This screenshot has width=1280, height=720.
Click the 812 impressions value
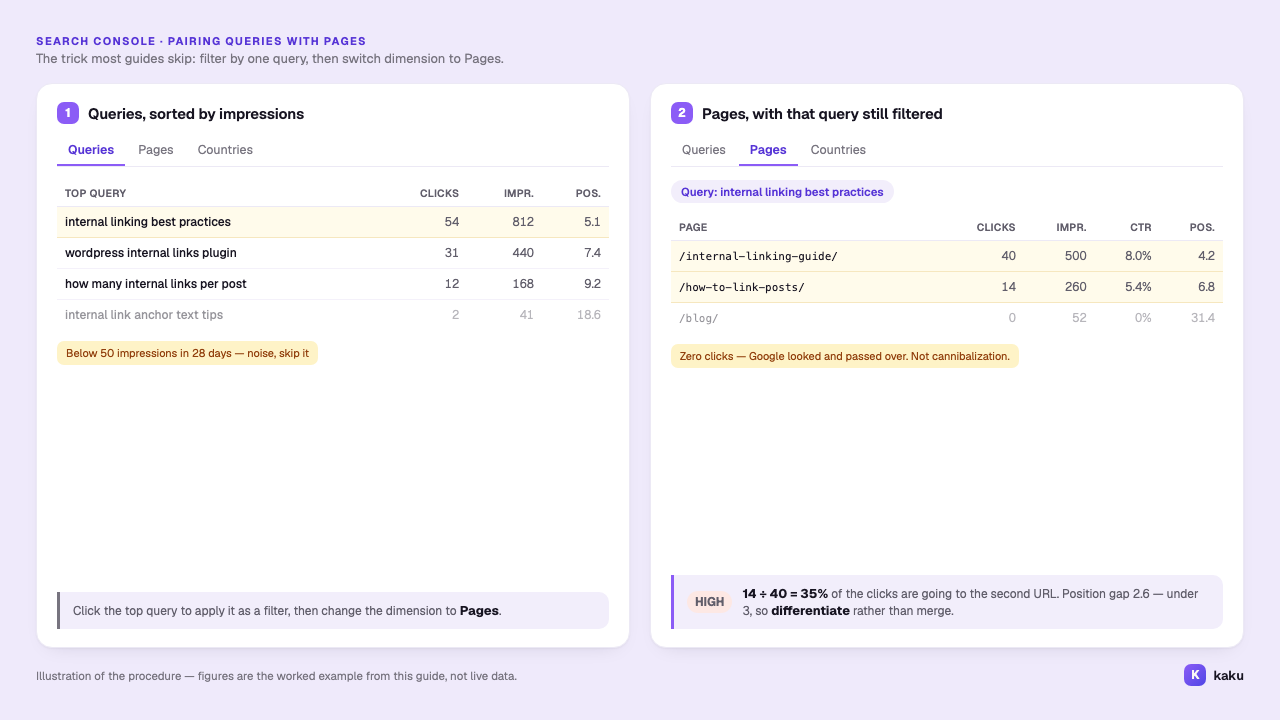[x=523, y=222]
